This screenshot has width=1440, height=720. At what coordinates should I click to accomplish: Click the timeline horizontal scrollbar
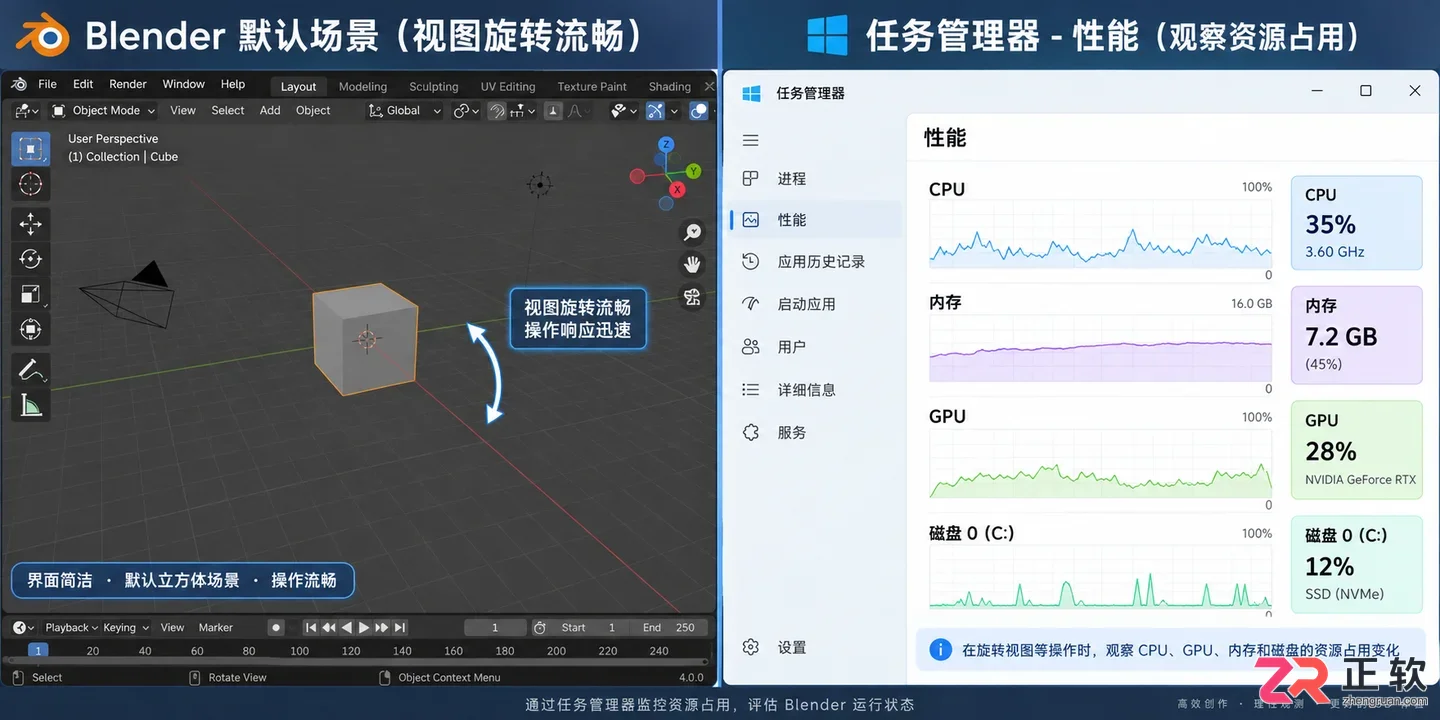[x=356, y=662]
